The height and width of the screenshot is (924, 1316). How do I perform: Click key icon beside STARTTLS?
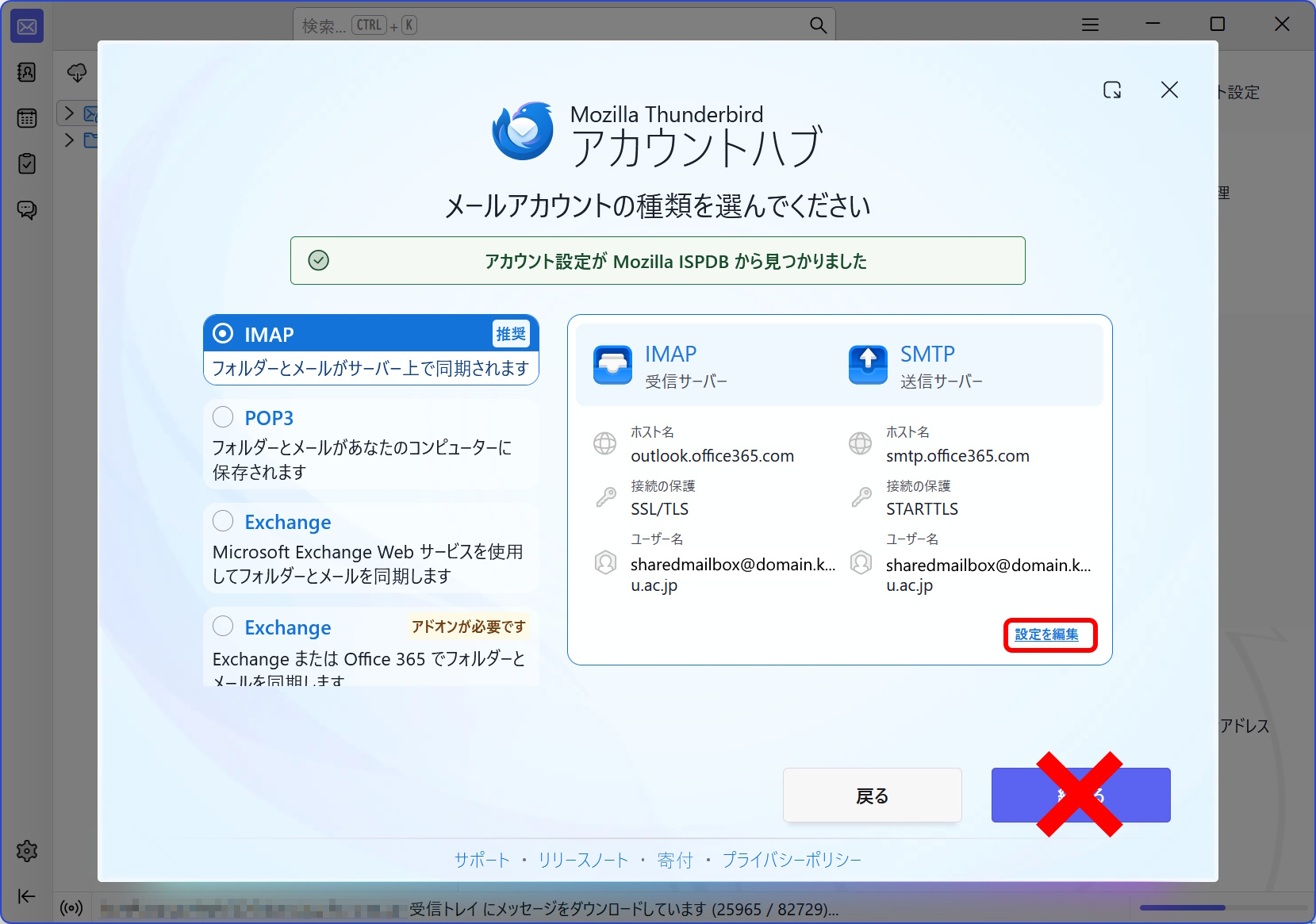[861, 497]
